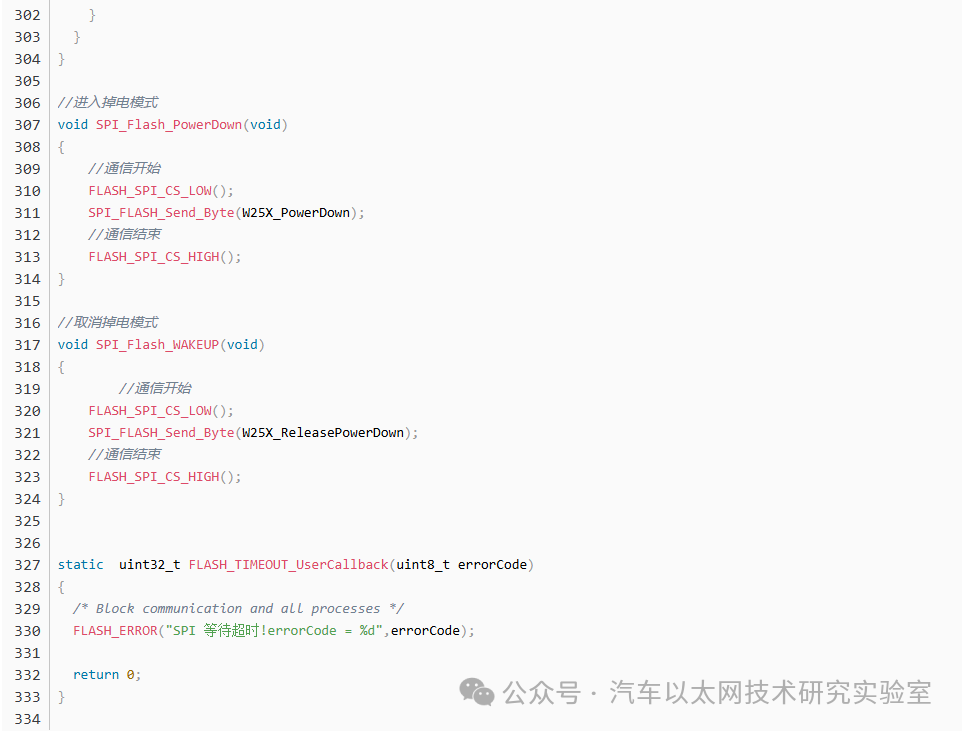Click the FLASH_ERROR macro call

tap(115, 631)
